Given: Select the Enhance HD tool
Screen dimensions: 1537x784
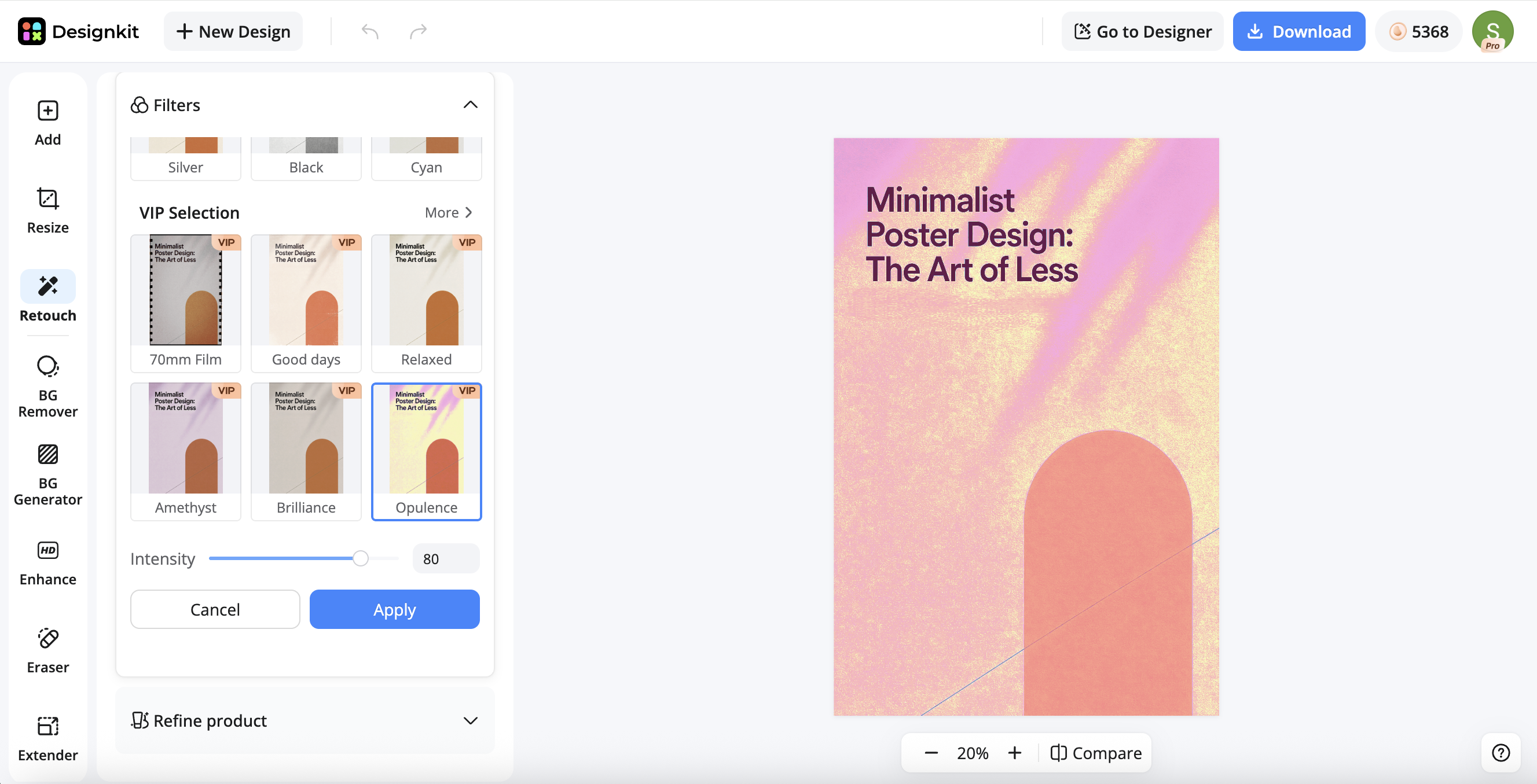Looking at the screenshot, I should (x=47, y=563).
